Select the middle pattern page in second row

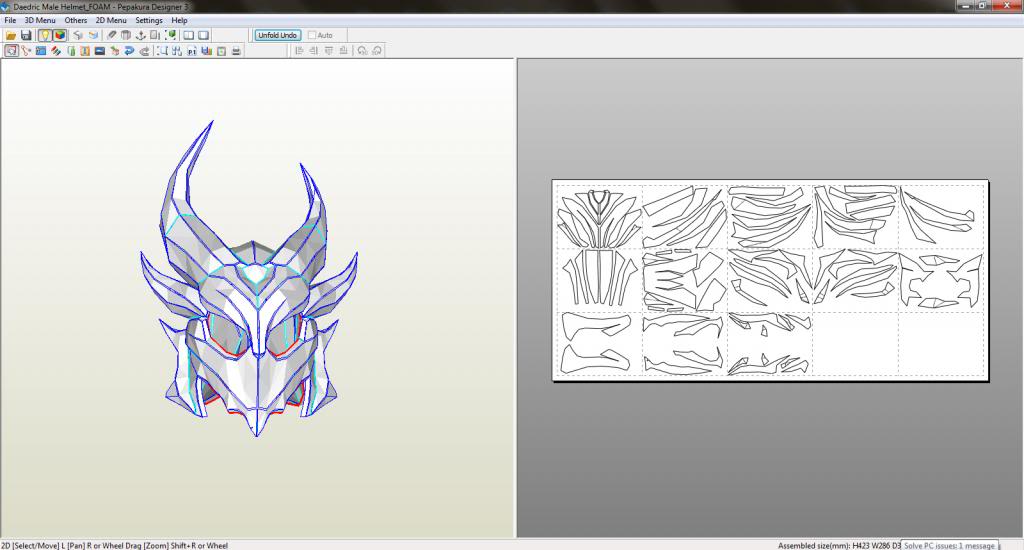click(770, 280)
